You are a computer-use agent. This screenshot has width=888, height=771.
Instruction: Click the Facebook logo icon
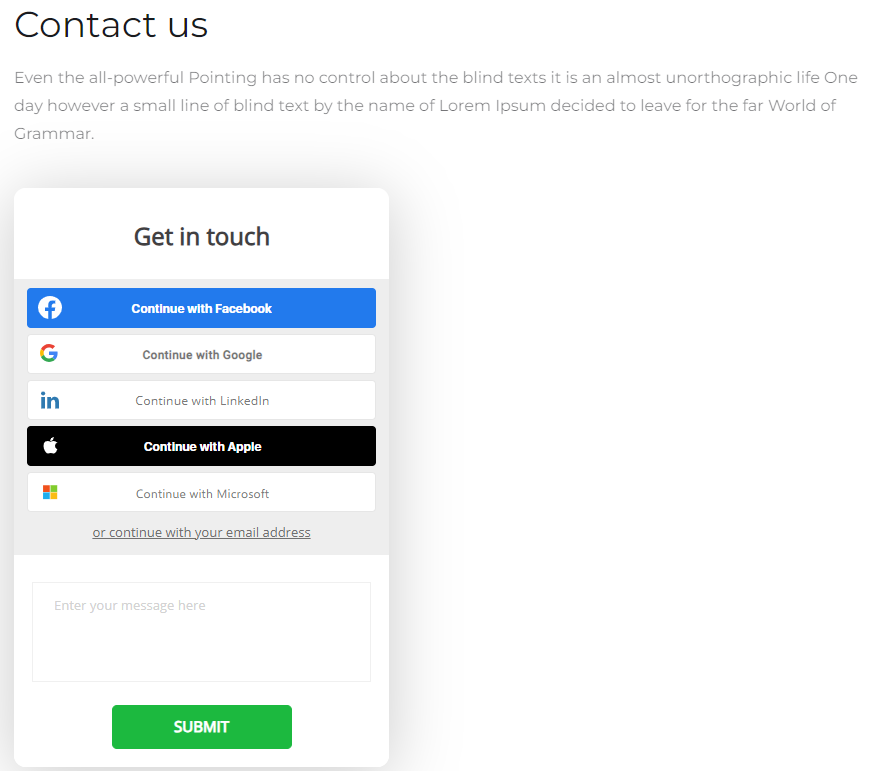point(50,308)
